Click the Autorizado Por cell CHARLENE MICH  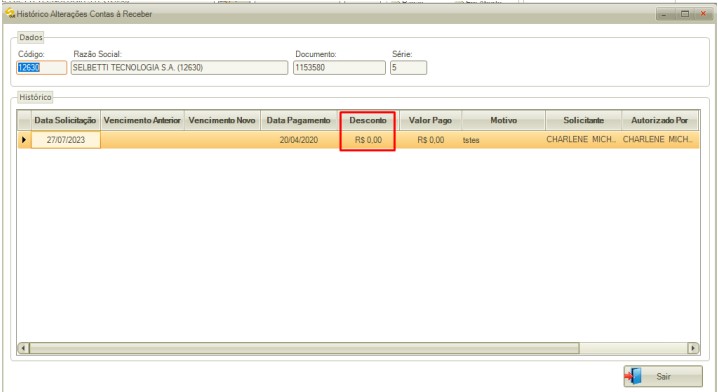point(660,140)
